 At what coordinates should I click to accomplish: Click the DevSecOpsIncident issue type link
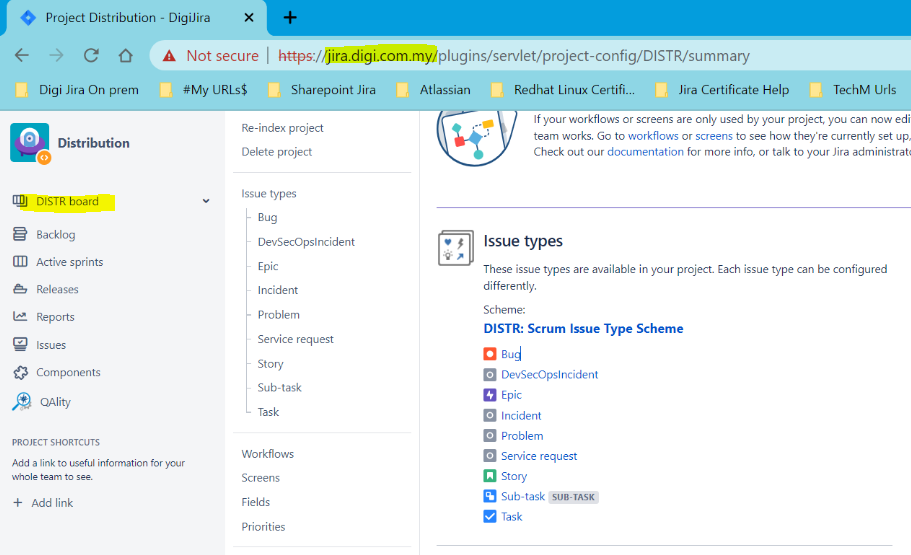click(550, 375)
